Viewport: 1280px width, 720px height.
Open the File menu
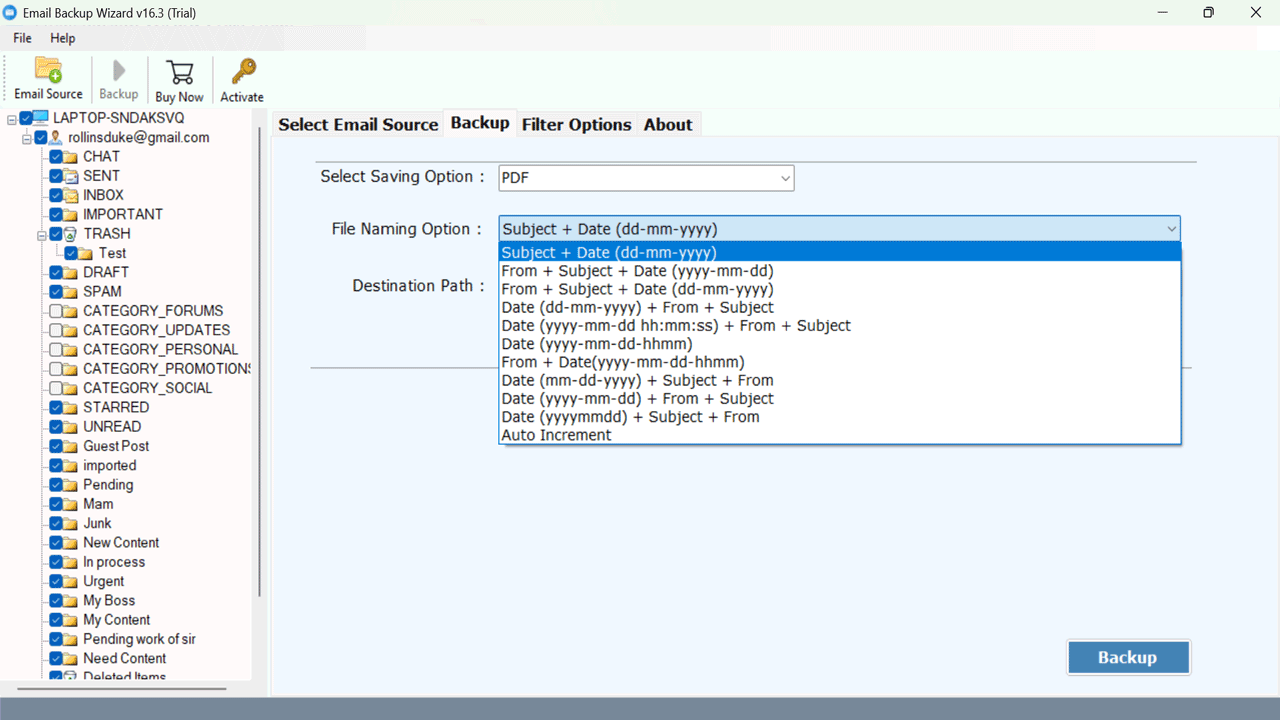coord(22,38)
